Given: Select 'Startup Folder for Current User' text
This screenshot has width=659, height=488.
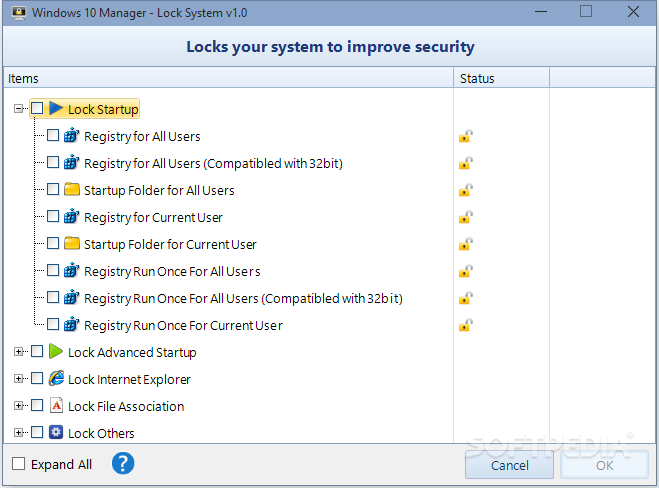Looking at the screenshot, I should tap(170, 244).
